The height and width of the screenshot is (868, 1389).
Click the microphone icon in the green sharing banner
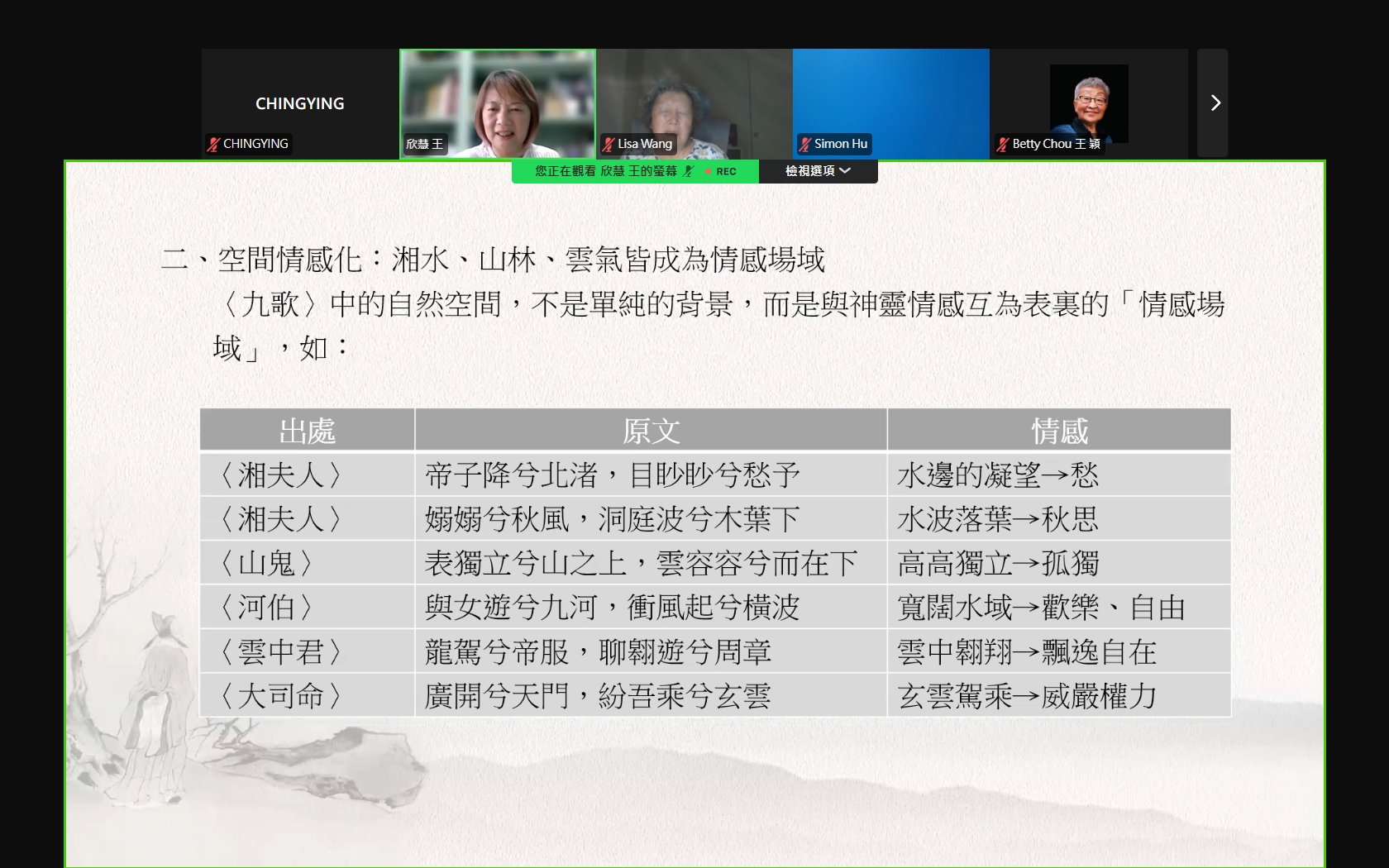[689, 171]
